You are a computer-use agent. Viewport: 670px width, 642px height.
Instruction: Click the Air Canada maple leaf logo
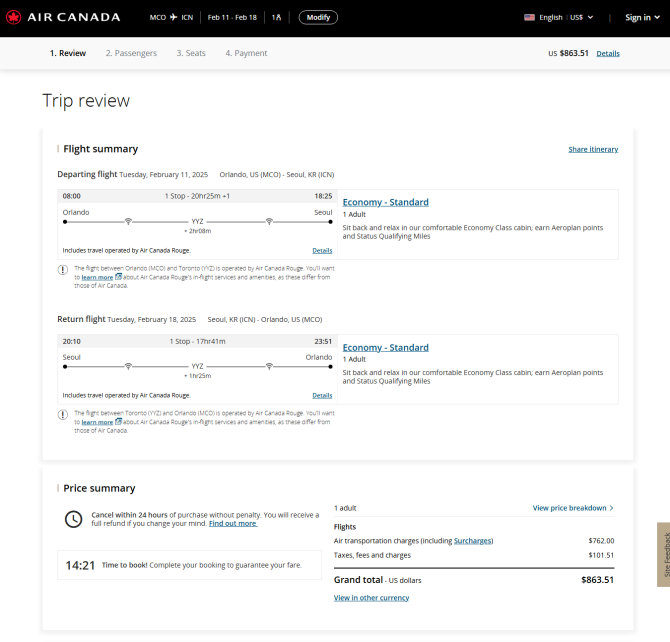pos(14,18)
